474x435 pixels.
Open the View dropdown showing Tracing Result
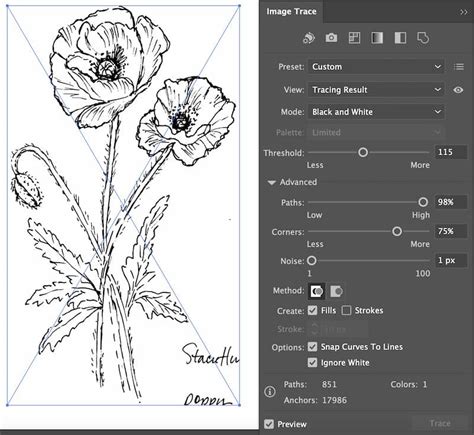tap(376, 90)
